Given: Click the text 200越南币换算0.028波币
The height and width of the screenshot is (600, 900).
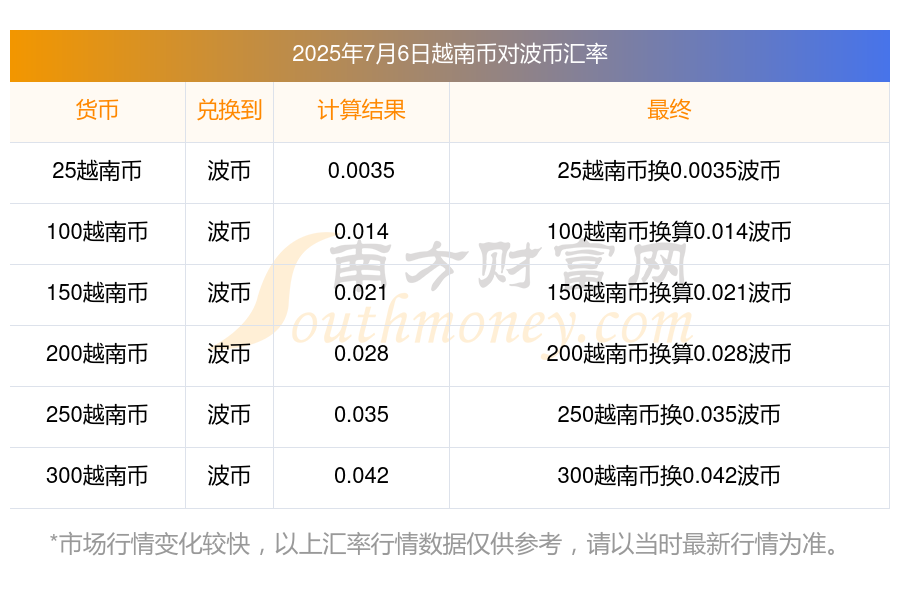Looking at the screenshot, I should pos(669,354).
